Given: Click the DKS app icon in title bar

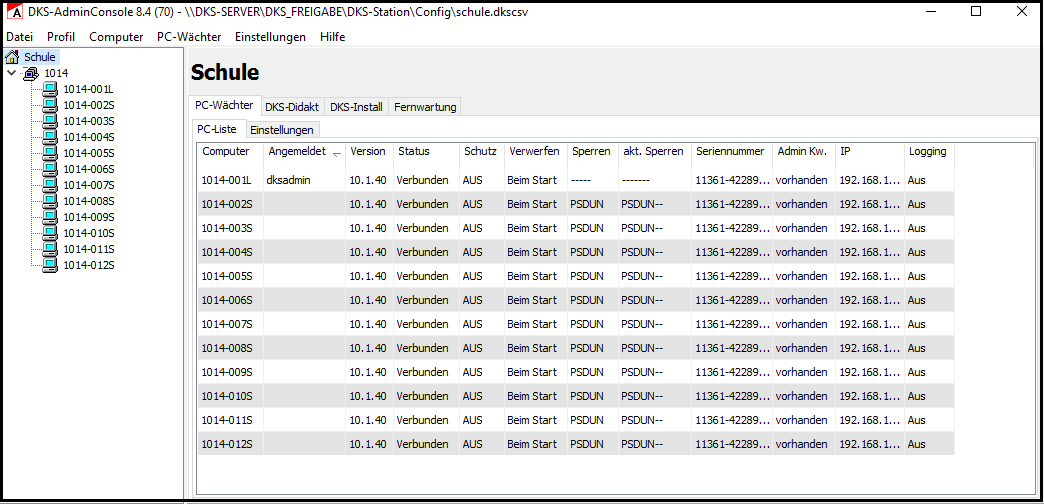Looking at the screenshot, I should tap(14, 12).
